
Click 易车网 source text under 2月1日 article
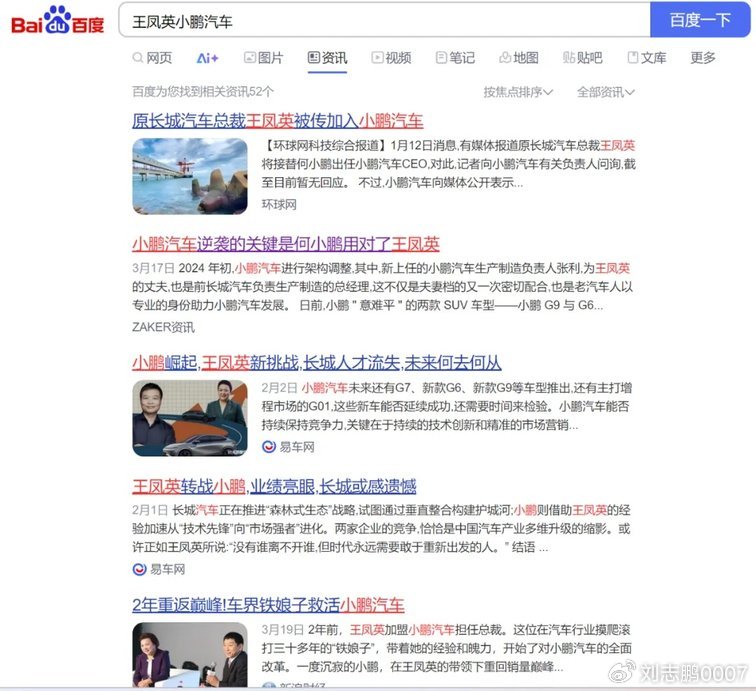[x=168, y=569]
